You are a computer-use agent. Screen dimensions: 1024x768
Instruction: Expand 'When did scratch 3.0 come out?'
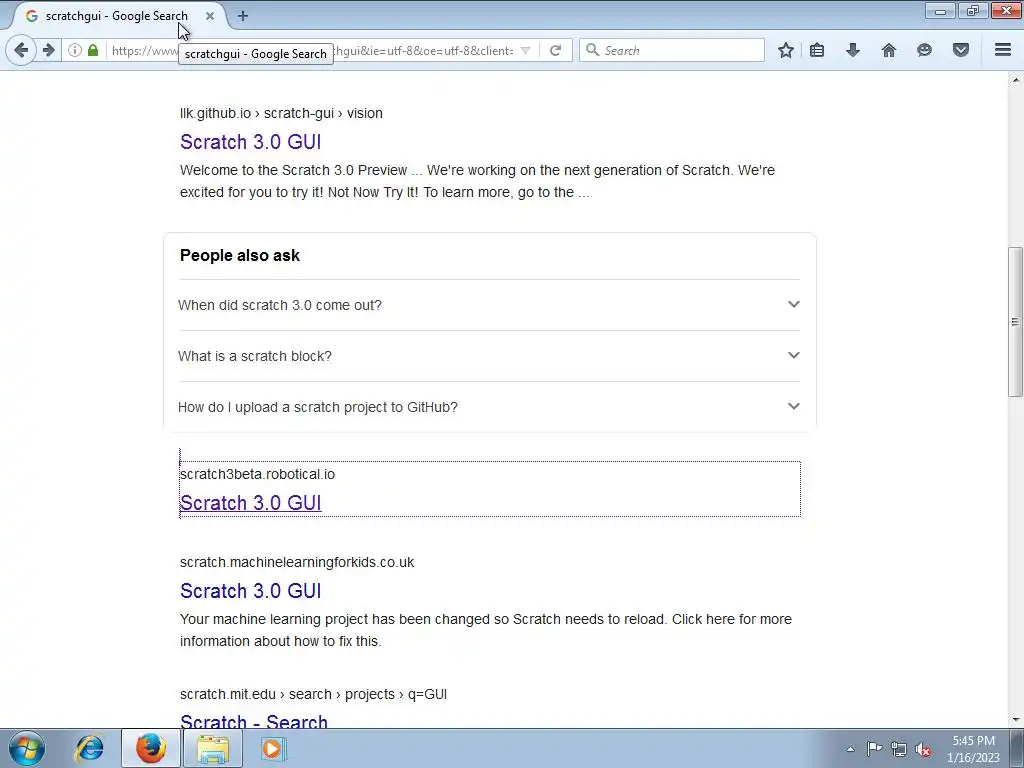489,305
